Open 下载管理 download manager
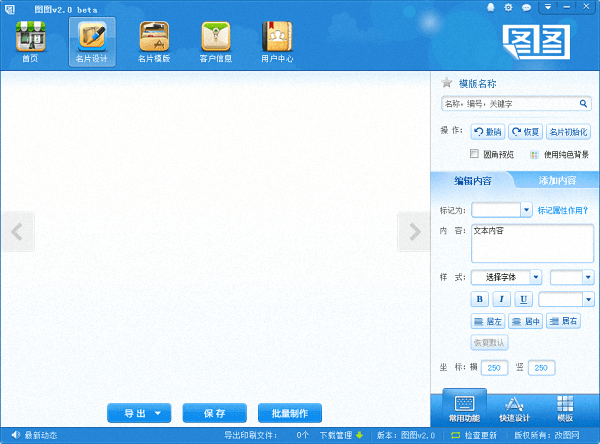Screen dimensions: 600x444 point(336,435)
